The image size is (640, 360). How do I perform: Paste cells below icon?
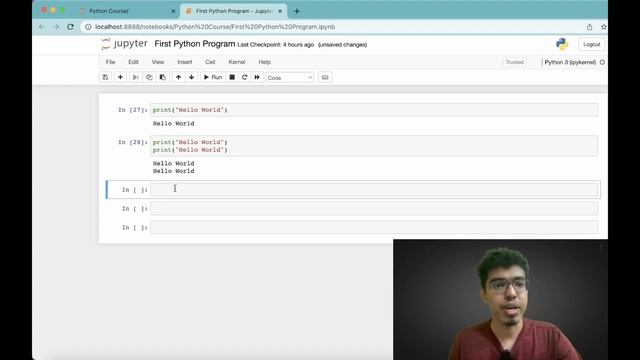click(x=163, y=77)
